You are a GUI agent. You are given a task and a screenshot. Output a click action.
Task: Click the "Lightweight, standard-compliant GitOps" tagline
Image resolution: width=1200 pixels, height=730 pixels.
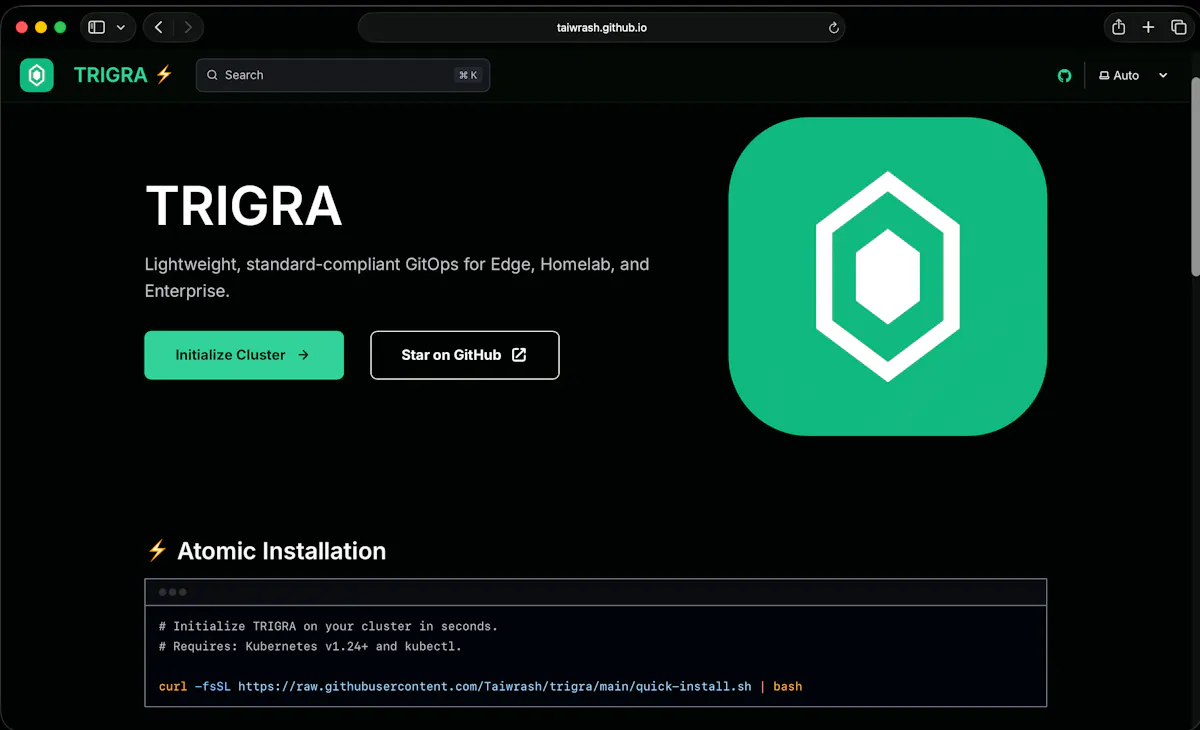click(x=397, y=278)
